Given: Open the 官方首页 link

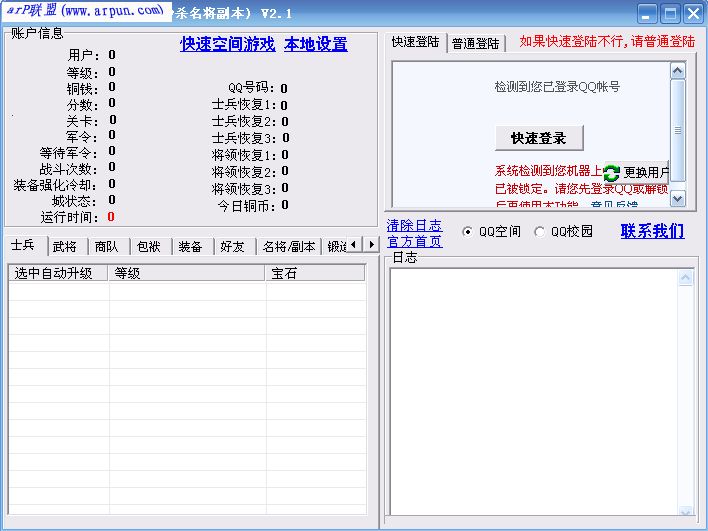Looking at the screenshot, I should point(414,242).
